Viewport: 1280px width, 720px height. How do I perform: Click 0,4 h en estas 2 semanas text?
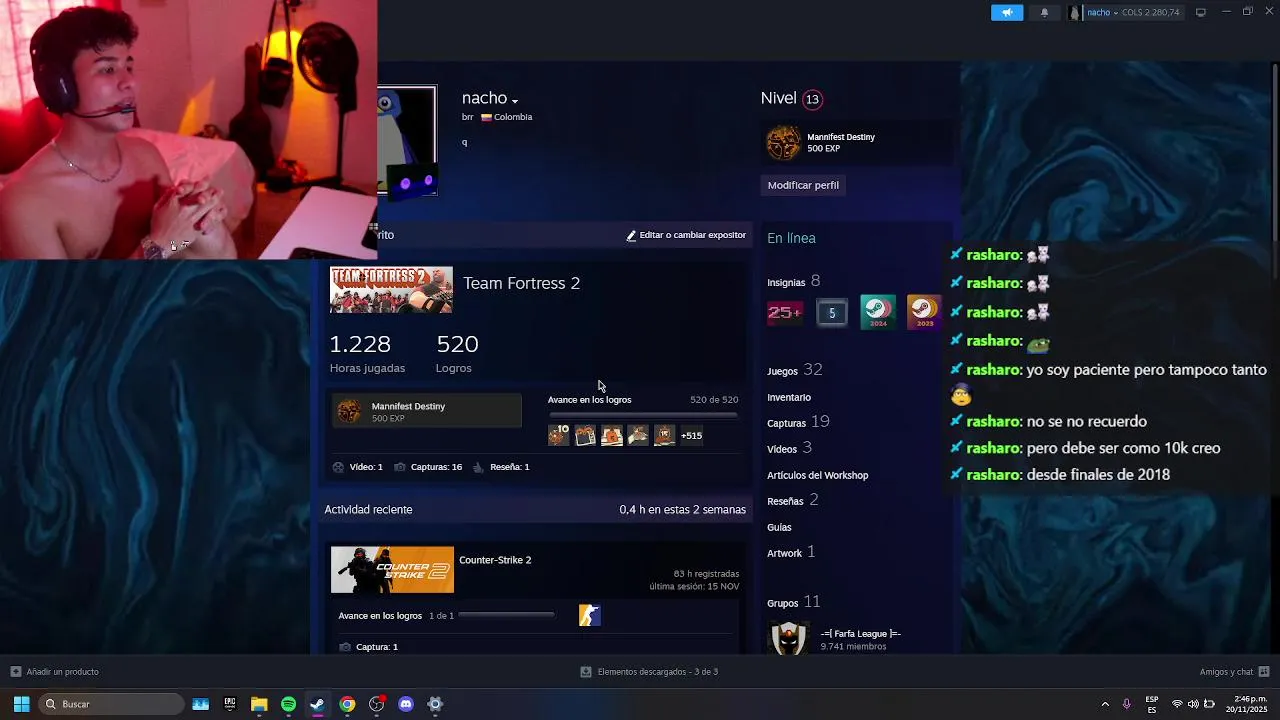click(683, 510)
